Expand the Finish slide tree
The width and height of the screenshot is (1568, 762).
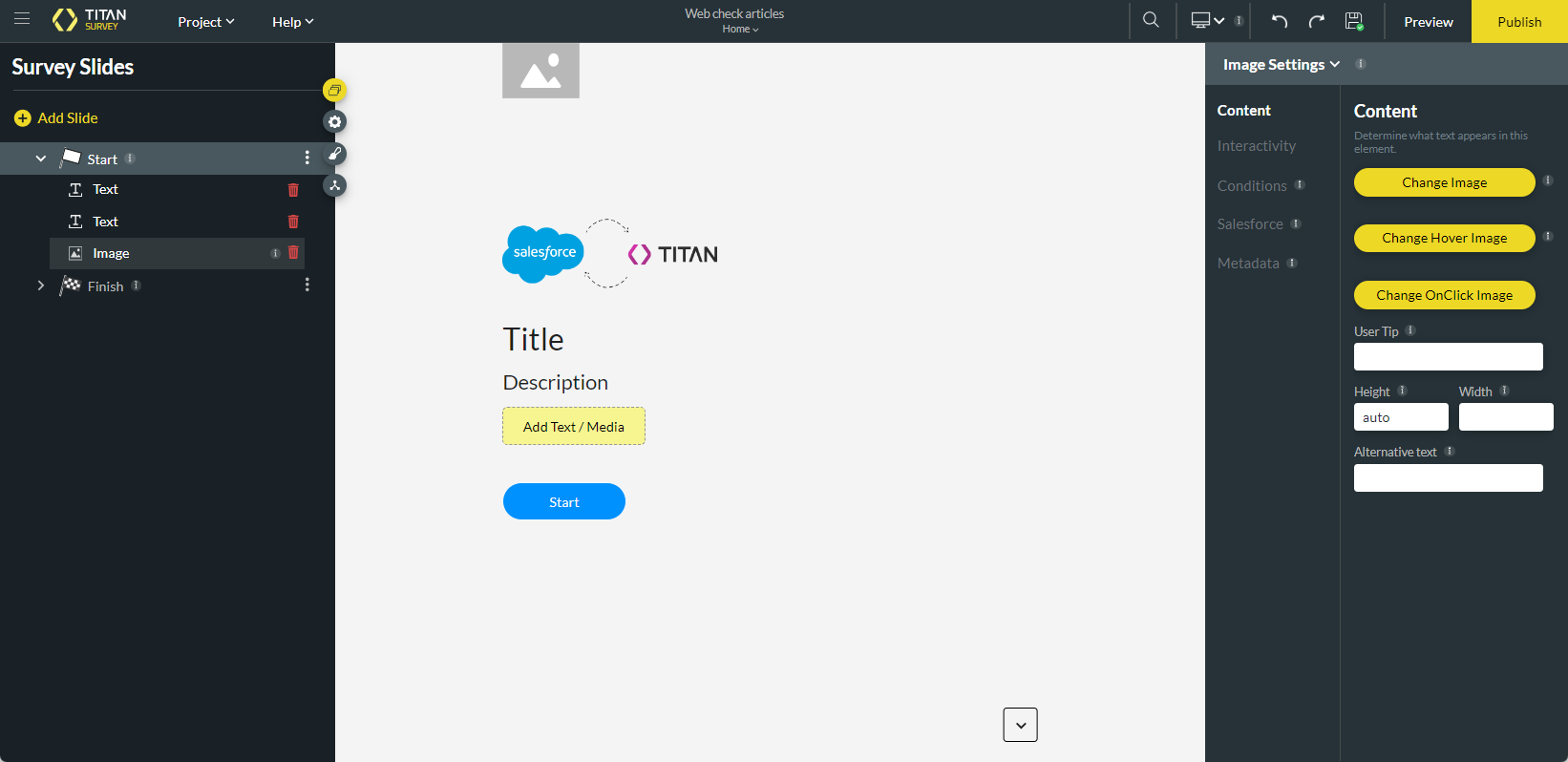click(x=41, y=286)
